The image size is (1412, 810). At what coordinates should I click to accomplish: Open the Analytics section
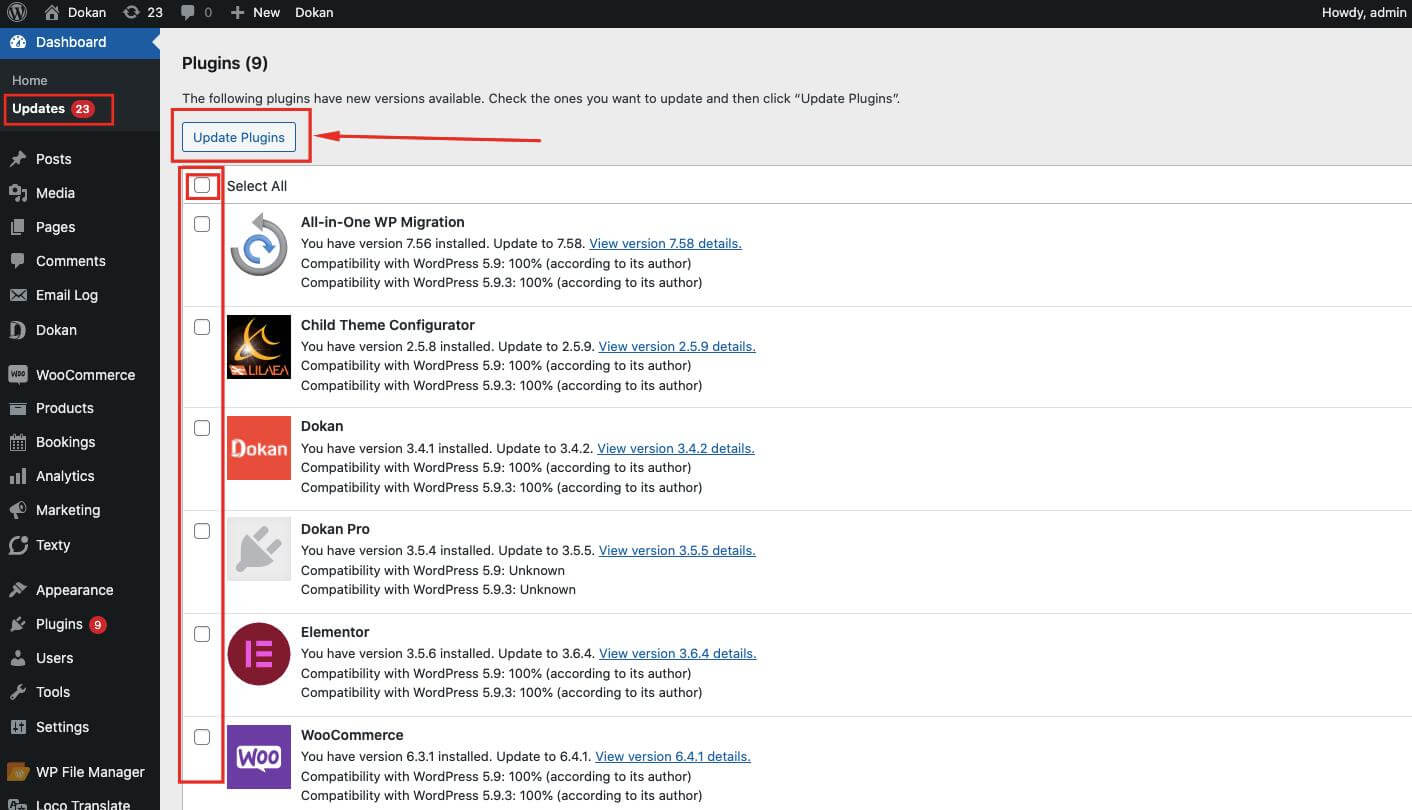click(64, 476)
